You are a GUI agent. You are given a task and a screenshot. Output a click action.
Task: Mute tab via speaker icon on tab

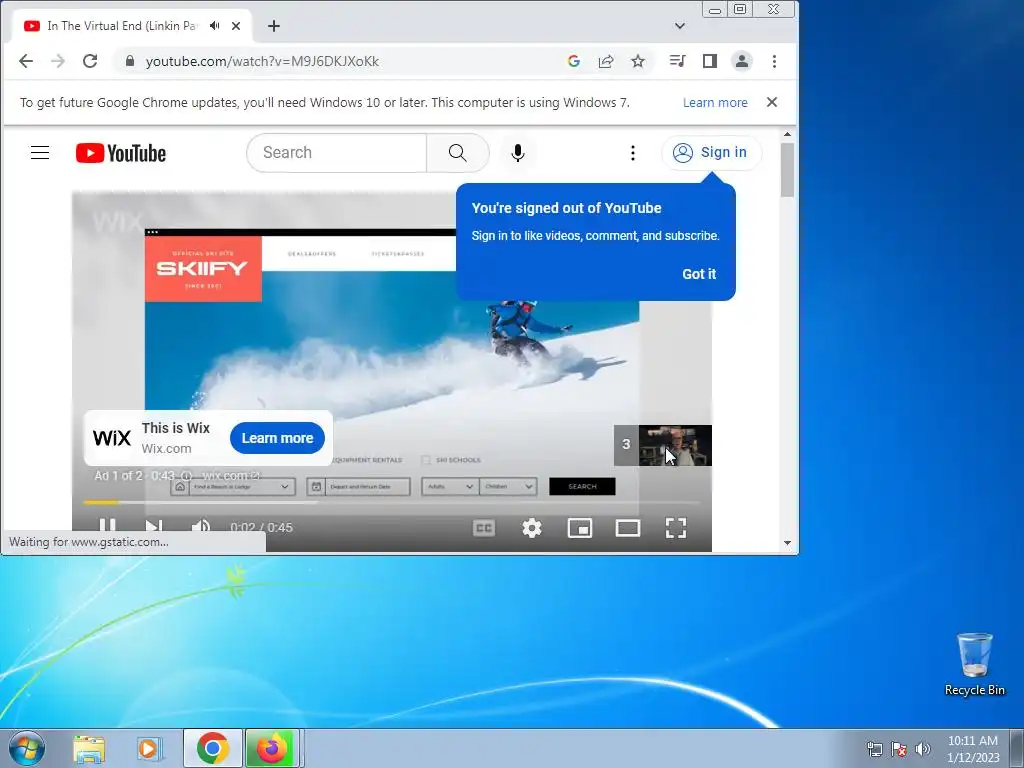(x=215, y=26)
